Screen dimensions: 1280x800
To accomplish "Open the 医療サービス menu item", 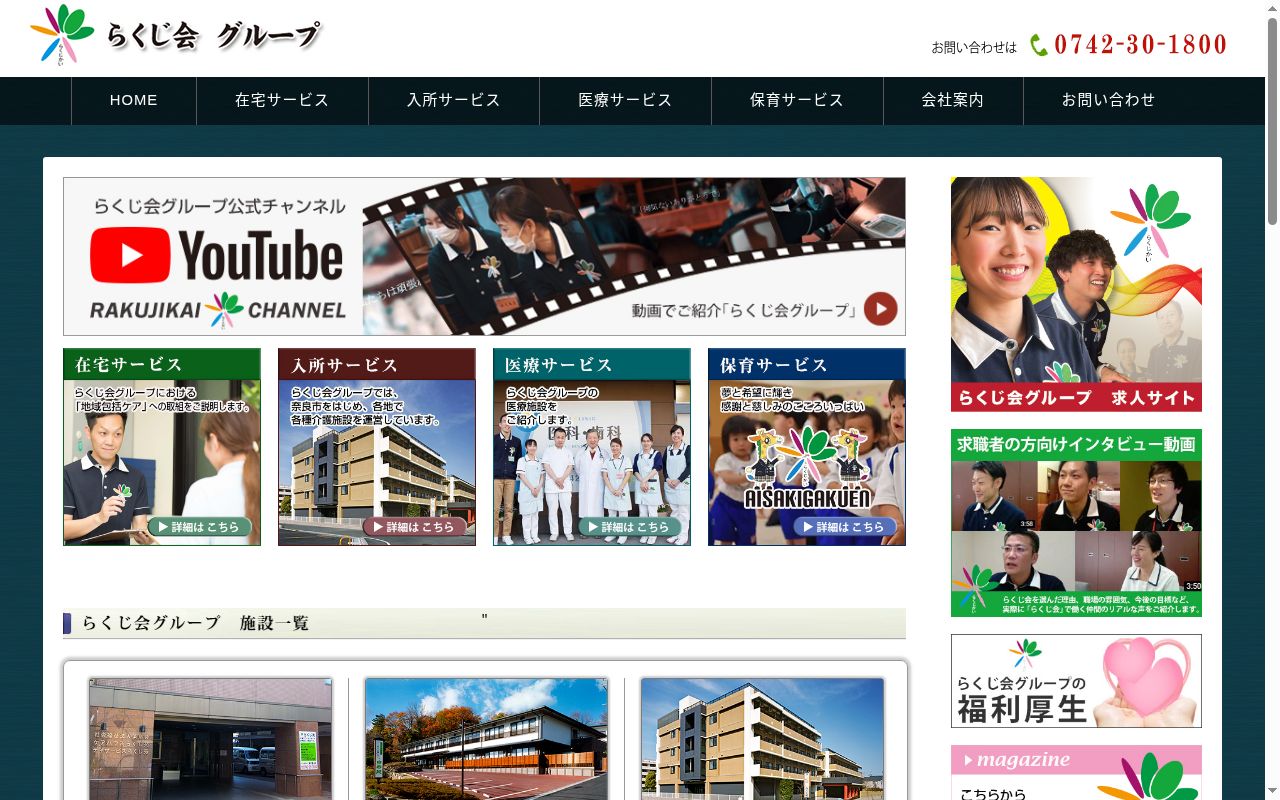I will pyautogui.click(x=626, y=100).
